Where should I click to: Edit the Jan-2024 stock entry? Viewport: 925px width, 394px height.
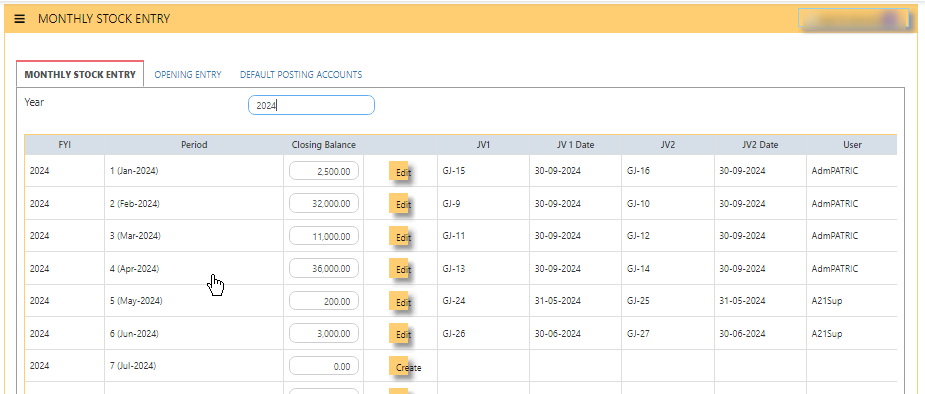[399, 172]
